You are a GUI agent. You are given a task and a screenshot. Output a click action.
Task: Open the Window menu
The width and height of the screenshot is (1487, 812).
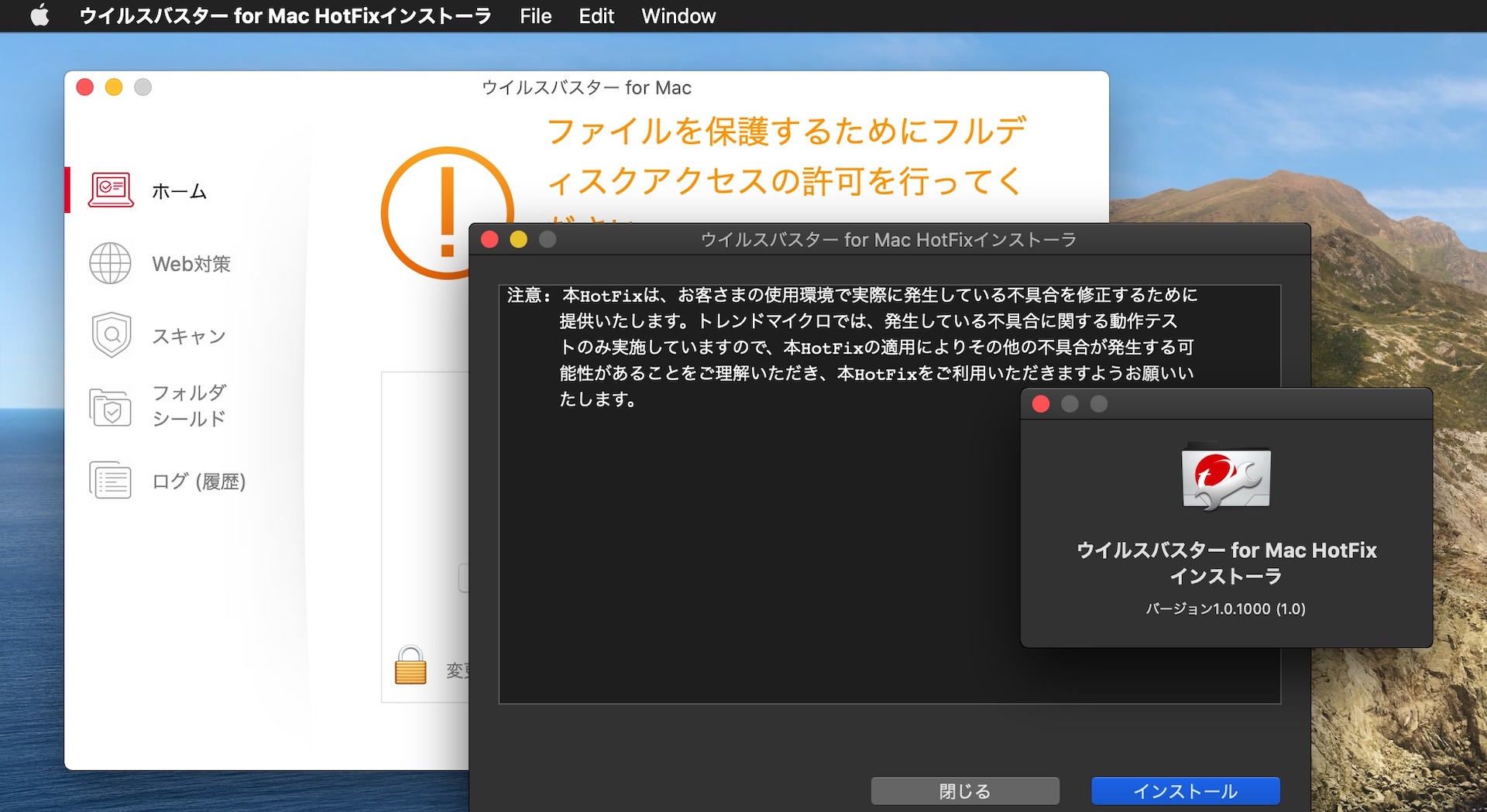[678, 15]
